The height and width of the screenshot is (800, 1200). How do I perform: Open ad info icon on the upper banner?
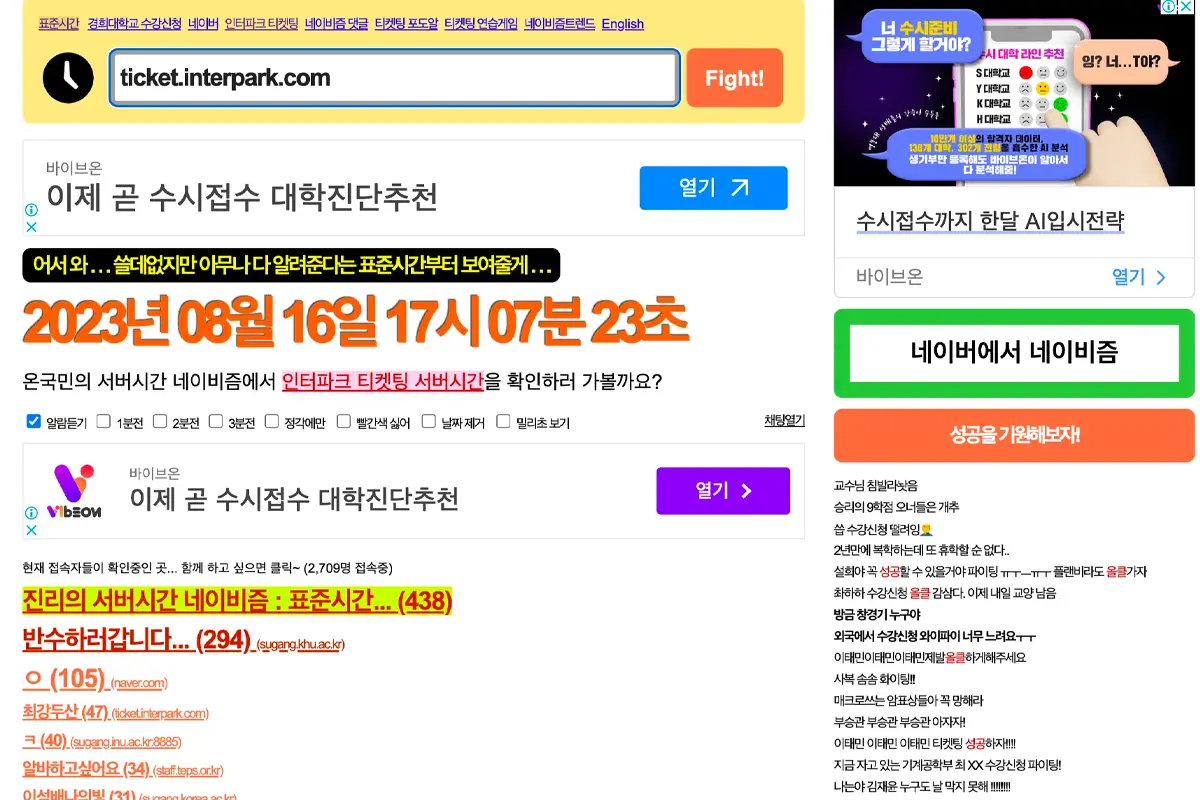click(x=31, y=210)
